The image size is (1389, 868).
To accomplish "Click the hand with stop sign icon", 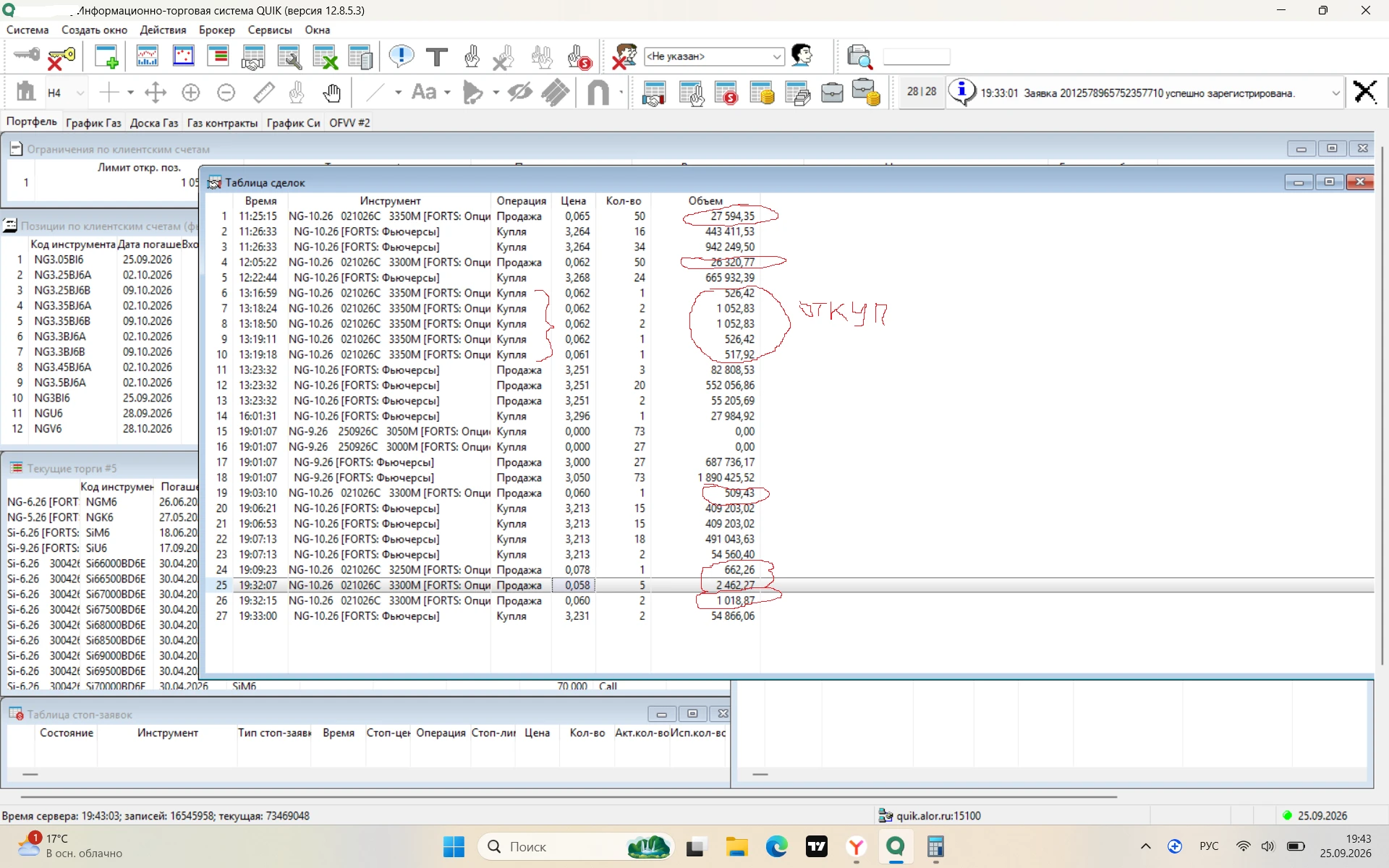I will pyautogui.click(x=579, y=56).
